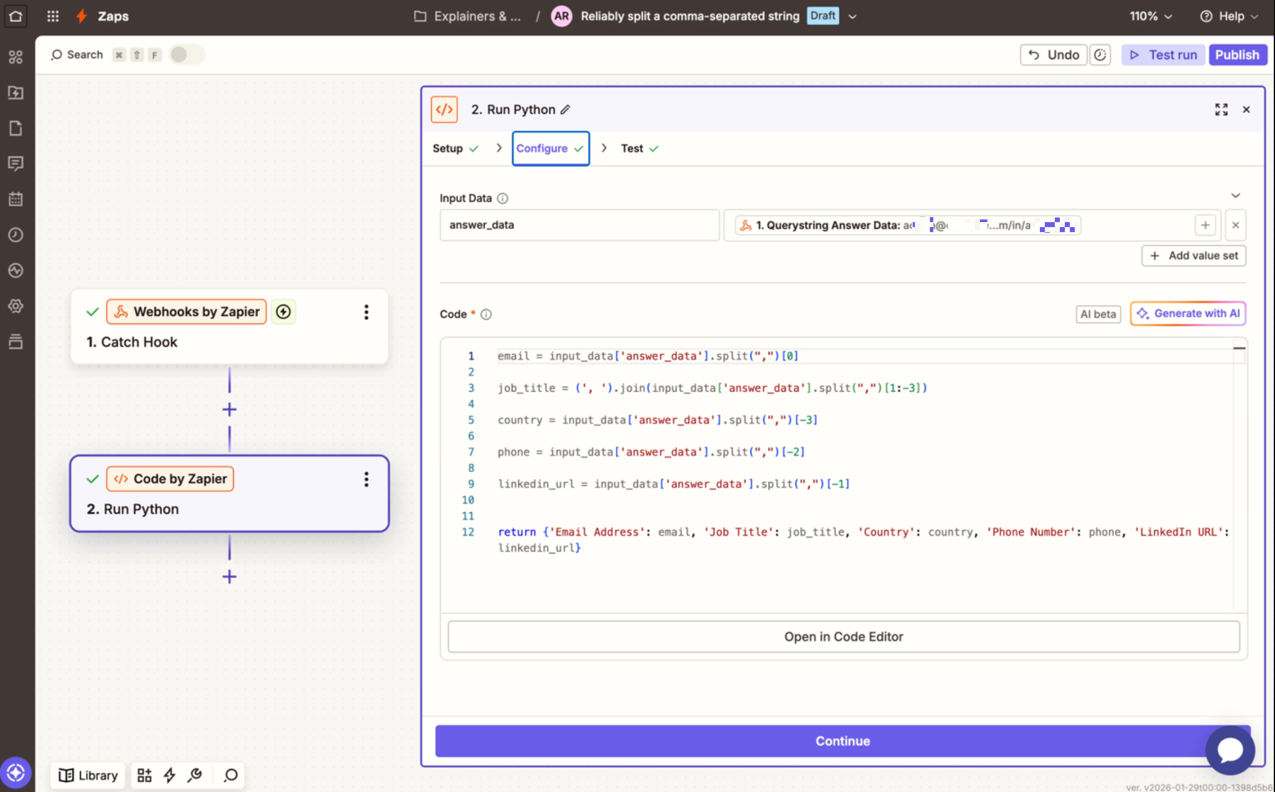This screenshot has width=1275, height=792.
Task: Click the answer_data key input field
Action: (579, 226)
